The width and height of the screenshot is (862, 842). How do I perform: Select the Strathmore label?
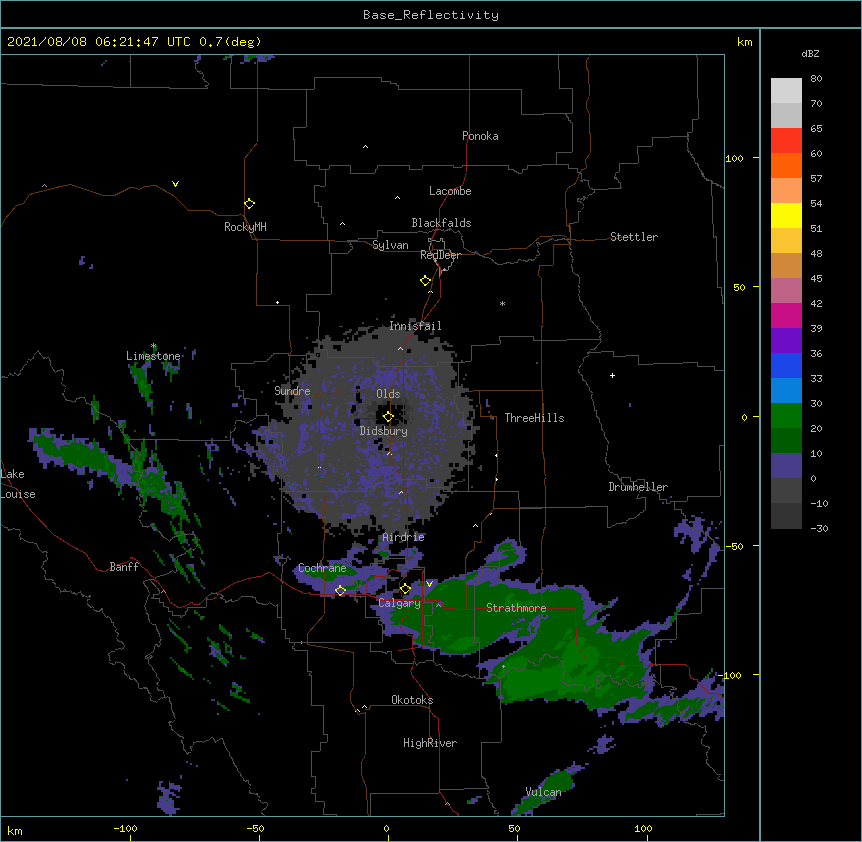(516, 608)
